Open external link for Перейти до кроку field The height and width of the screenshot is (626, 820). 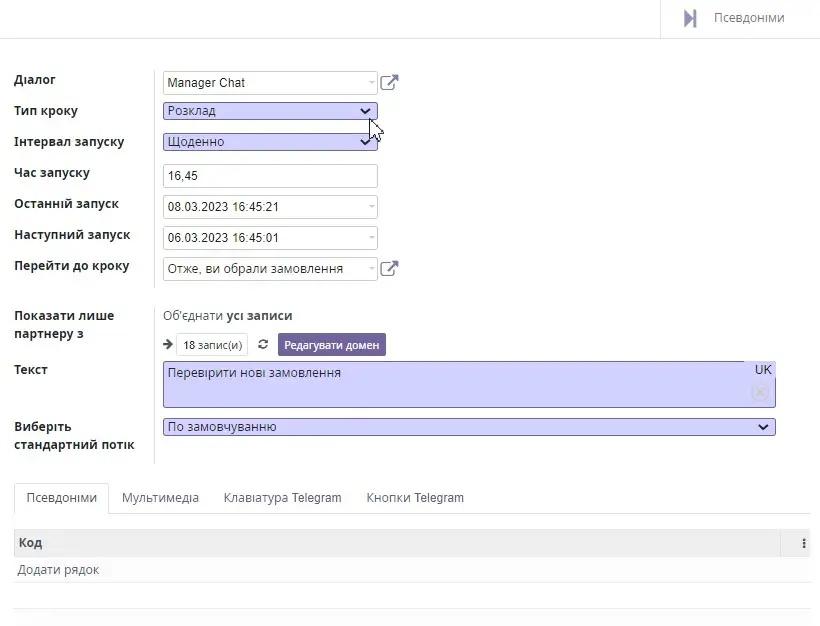[x=389, y=268]
